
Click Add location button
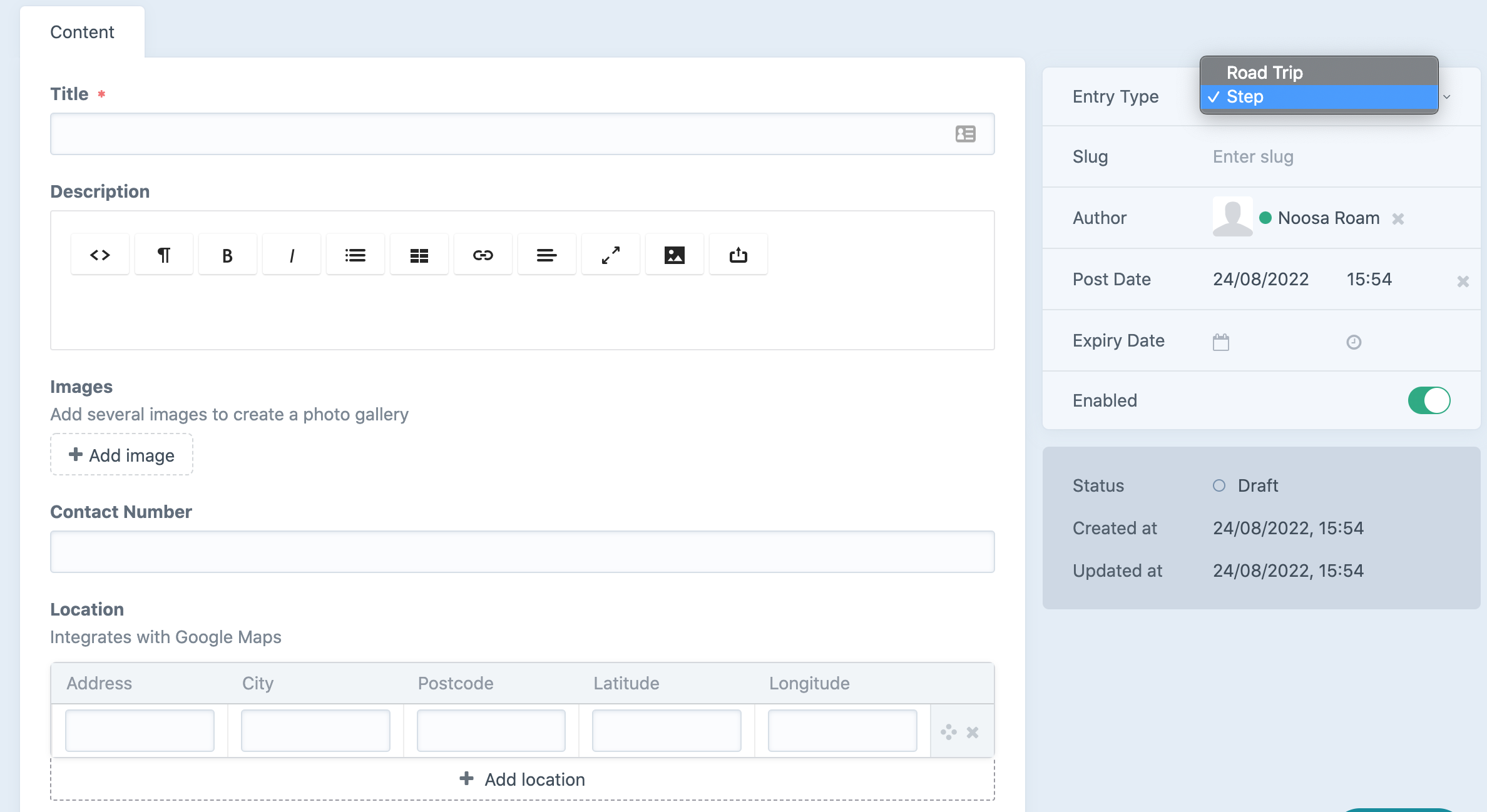pyautogui.click(x=523, y=779)
